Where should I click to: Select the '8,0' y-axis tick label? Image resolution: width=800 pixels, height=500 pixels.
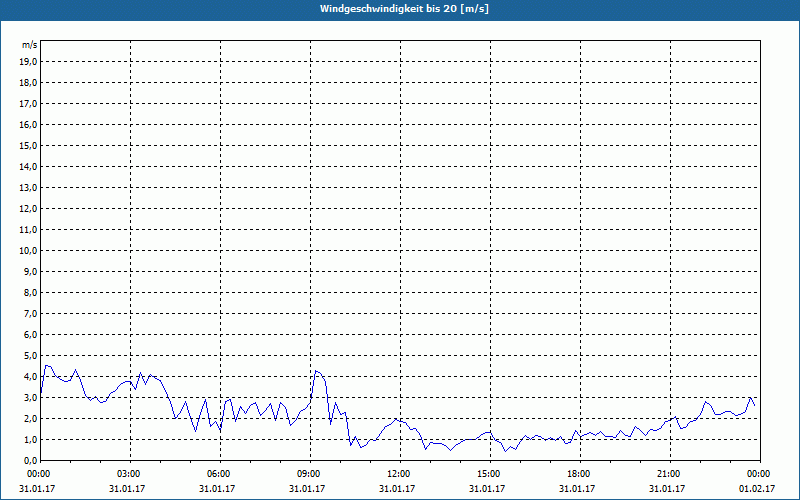pyautogui.click(x=30, y=292)
